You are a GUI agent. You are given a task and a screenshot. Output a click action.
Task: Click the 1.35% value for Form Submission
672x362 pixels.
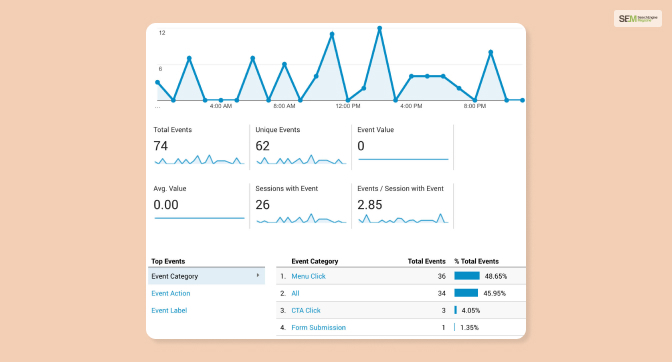pos(469,328)
